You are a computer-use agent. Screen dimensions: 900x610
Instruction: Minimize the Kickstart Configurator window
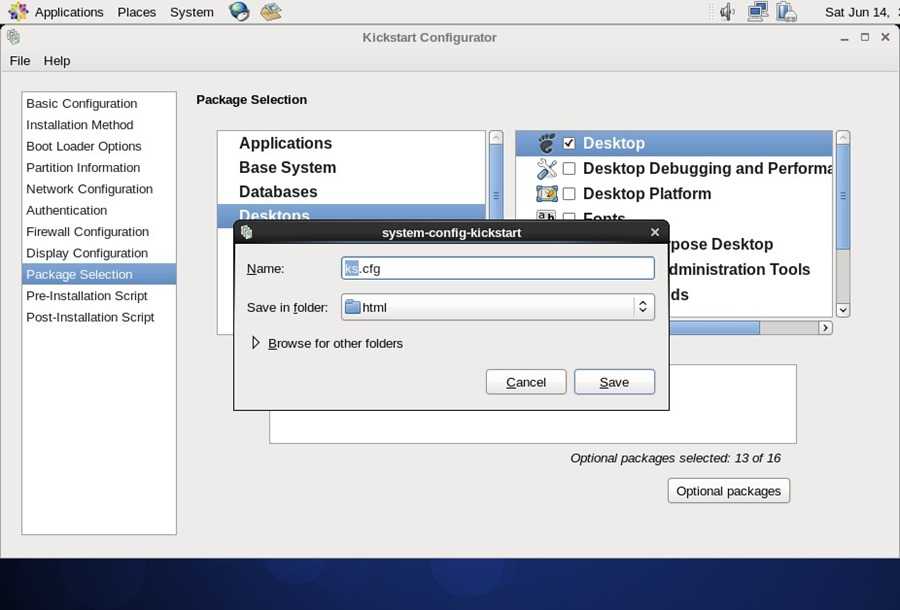(x=844, y=37)
